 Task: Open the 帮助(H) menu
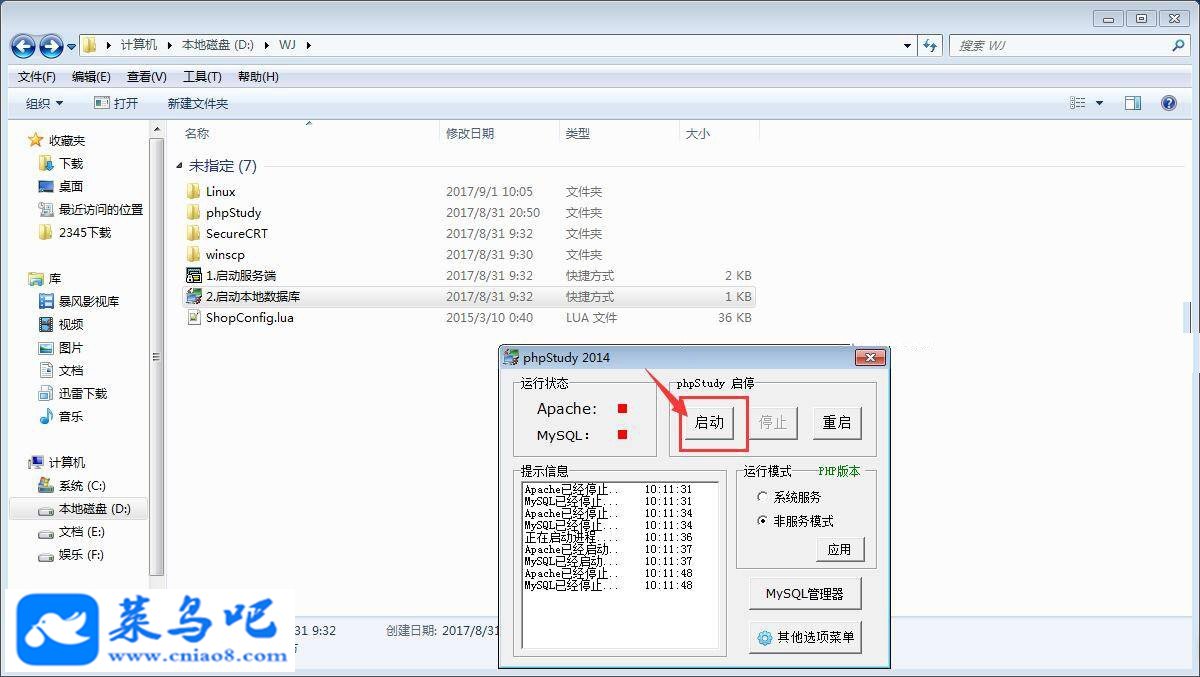pos(258,77)
